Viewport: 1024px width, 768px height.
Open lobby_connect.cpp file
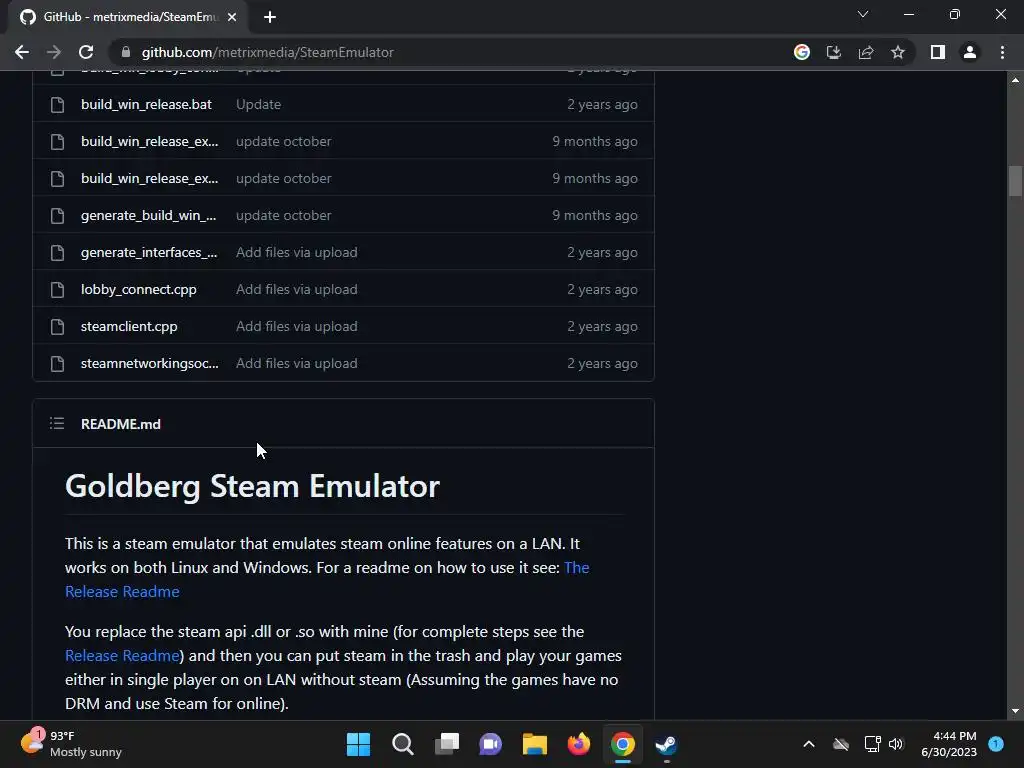pos(138,289)
